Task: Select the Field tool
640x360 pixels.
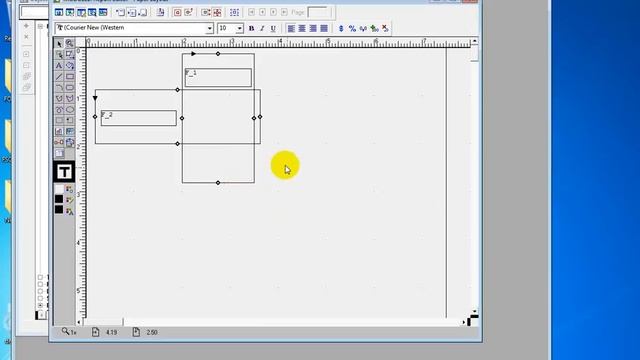Action: point(70,131)
